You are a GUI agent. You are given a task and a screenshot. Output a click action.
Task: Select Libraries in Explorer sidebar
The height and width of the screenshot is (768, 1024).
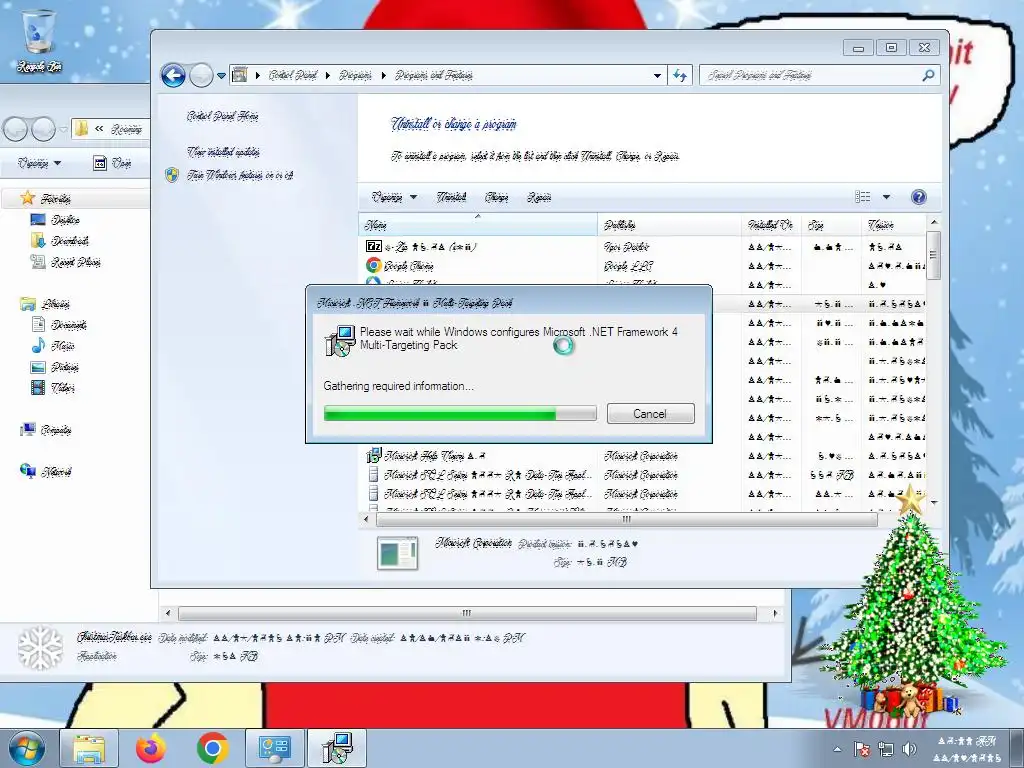point(56,304)
